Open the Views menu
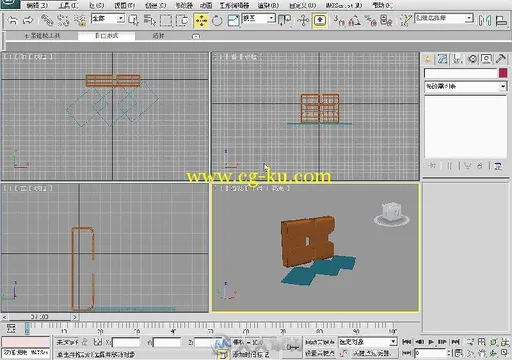Image resolution: width=512 pixels, height=360 pixels. pos(125,6)
